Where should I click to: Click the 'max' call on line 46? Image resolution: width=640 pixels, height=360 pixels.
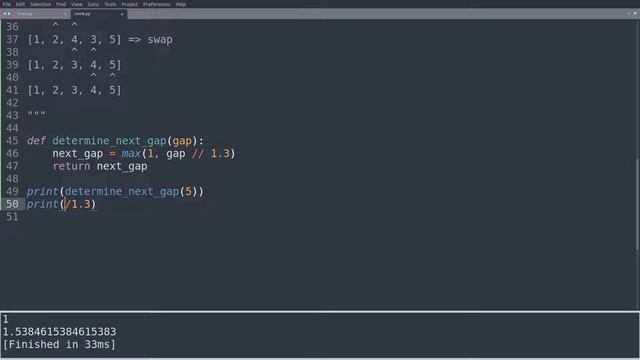pos(131,153)
